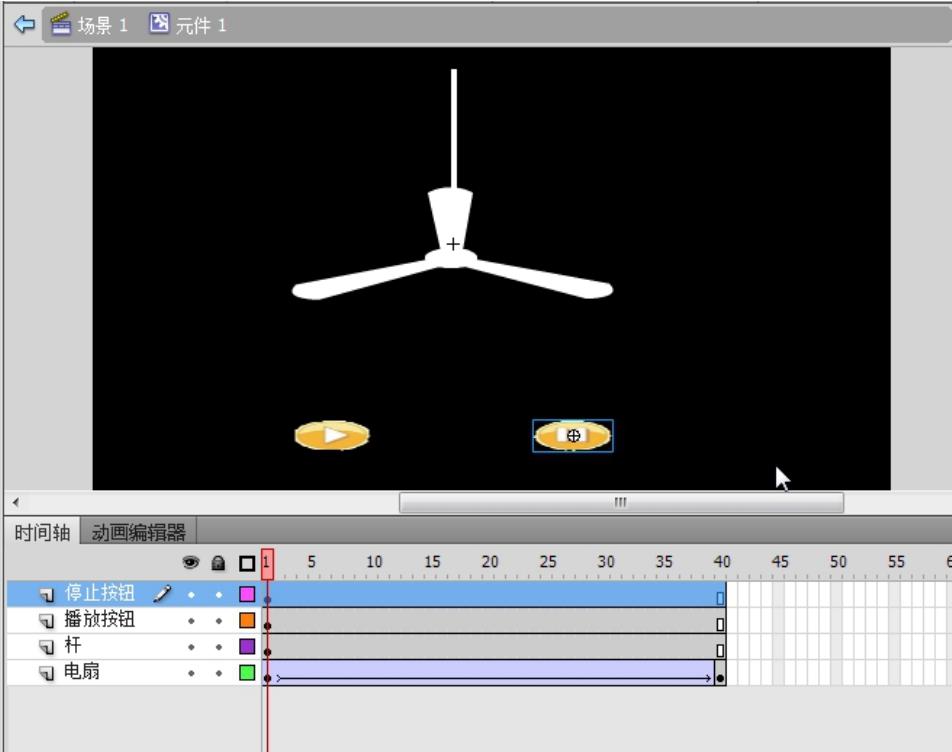
Task: Lock the 杆 layer using its lock dot
Action: (x=219, y=647)
